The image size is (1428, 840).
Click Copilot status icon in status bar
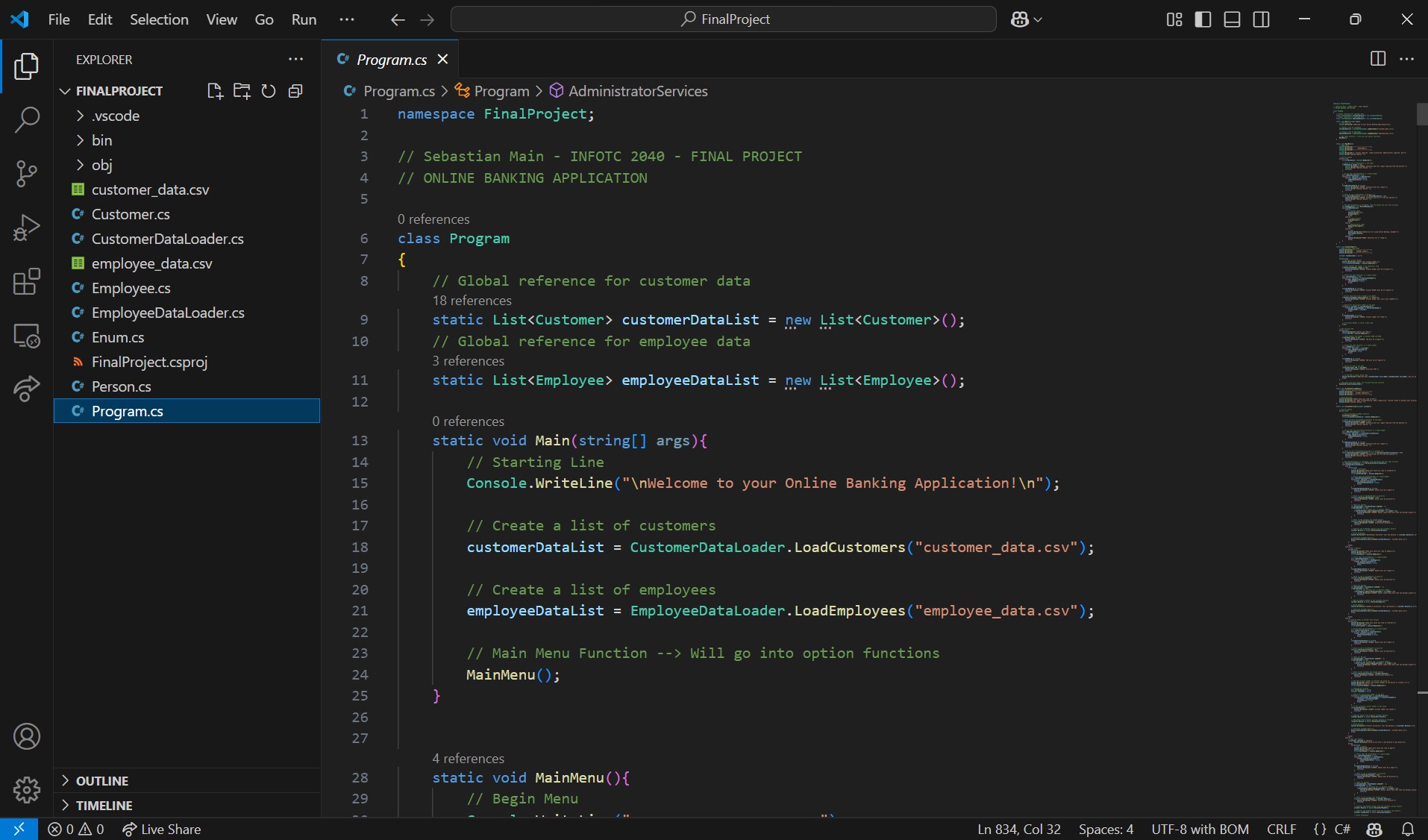coord(1374,829)
